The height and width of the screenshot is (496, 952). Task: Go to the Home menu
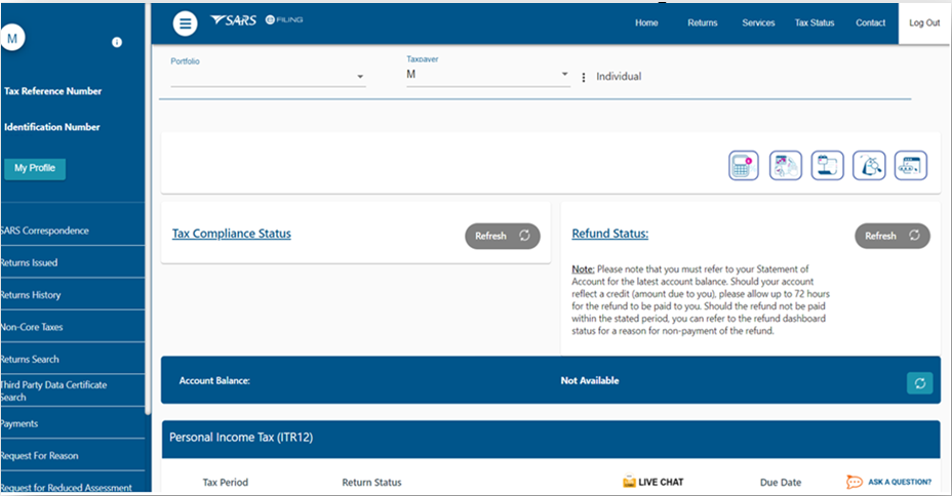[x=647, y=23]
